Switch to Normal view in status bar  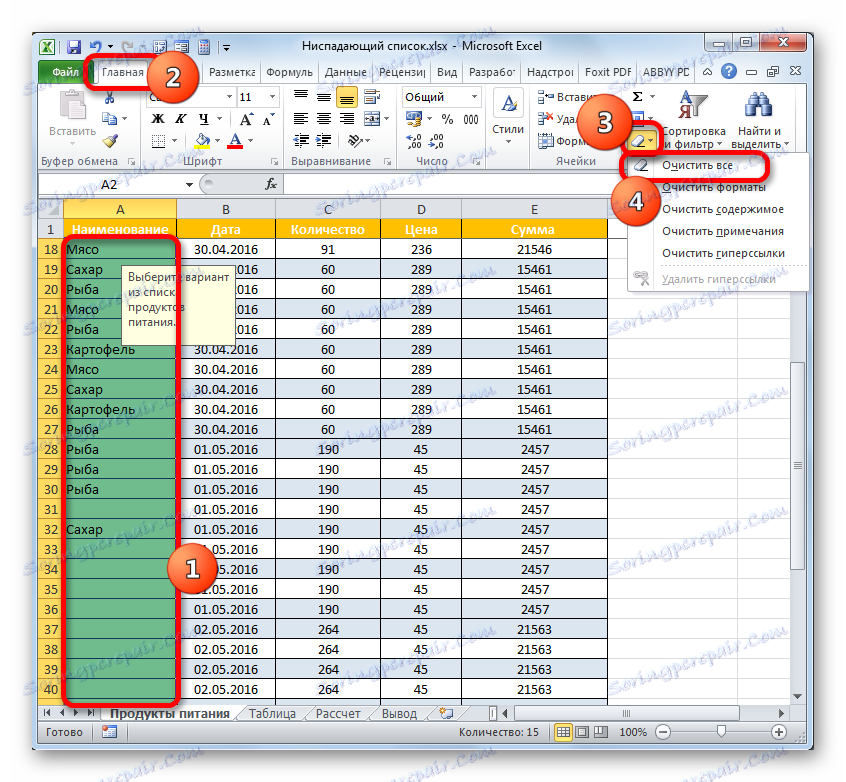563,732
